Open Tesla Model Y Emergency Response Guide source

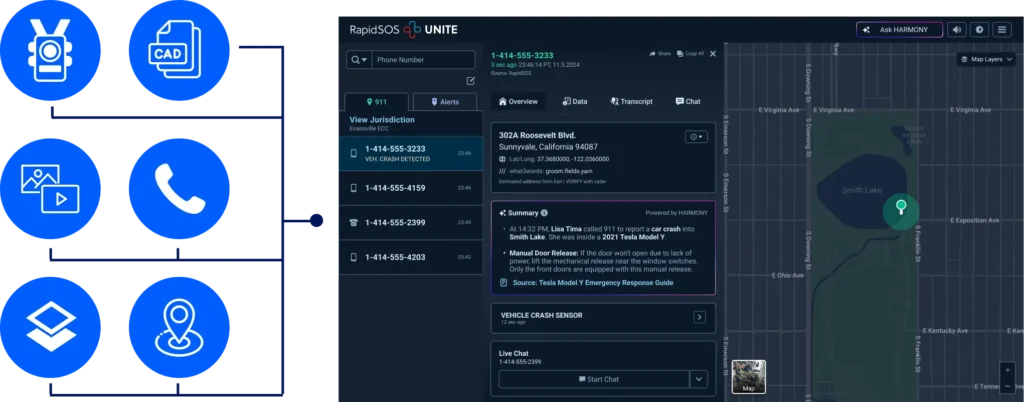coord(593,283)
